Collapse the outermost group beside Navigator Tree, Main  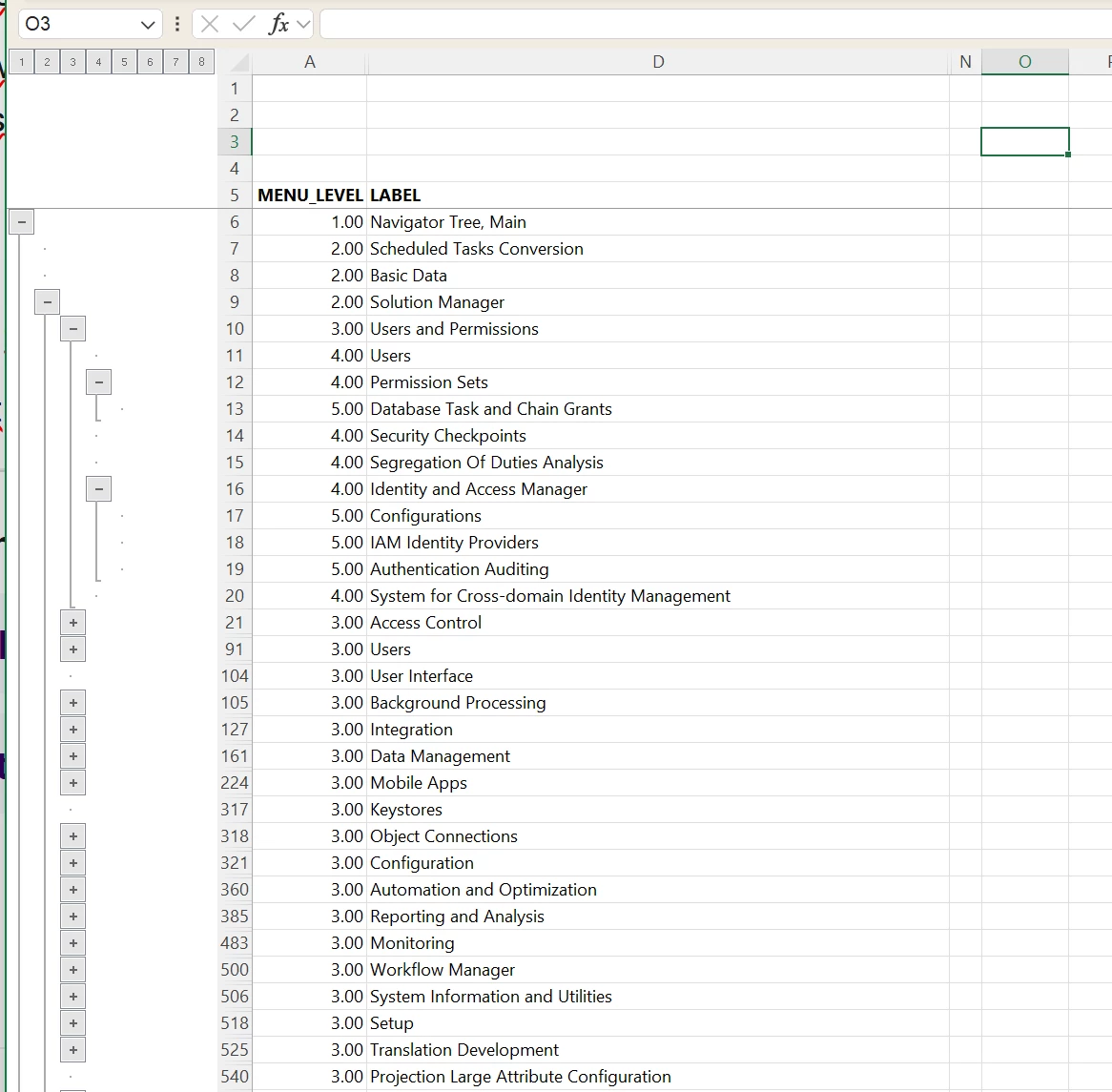coord(21,221)
